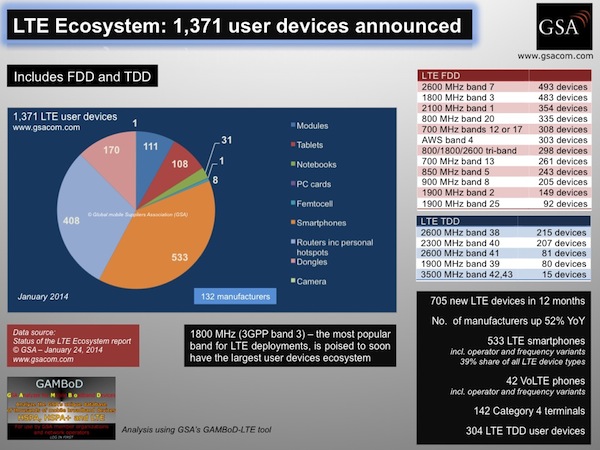Select the 1900 MHz band 2 row
The width and height of the screenshot is (600, 450).
click(x=504, y=192)
